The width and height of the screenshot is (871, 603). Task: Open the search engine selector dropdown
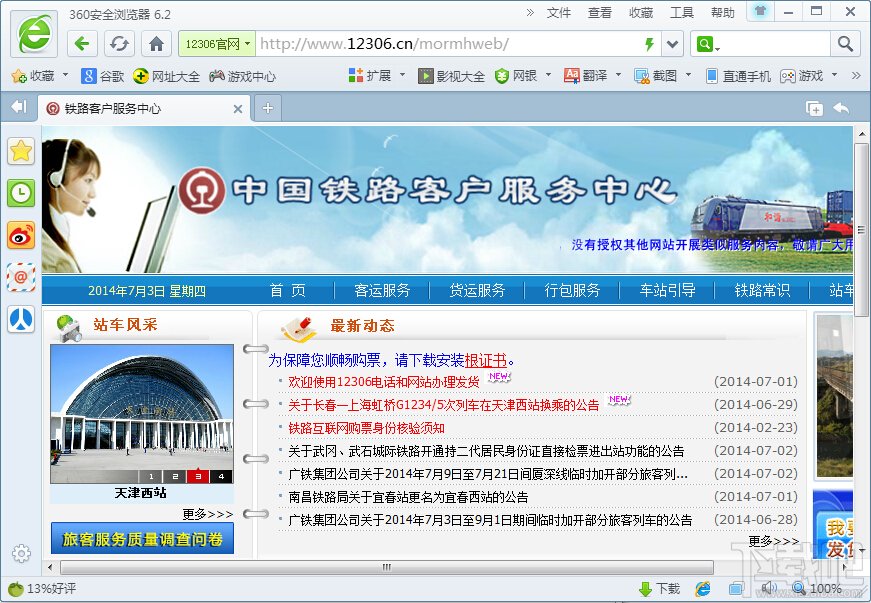pyautogui.click(x=708, y=44)
